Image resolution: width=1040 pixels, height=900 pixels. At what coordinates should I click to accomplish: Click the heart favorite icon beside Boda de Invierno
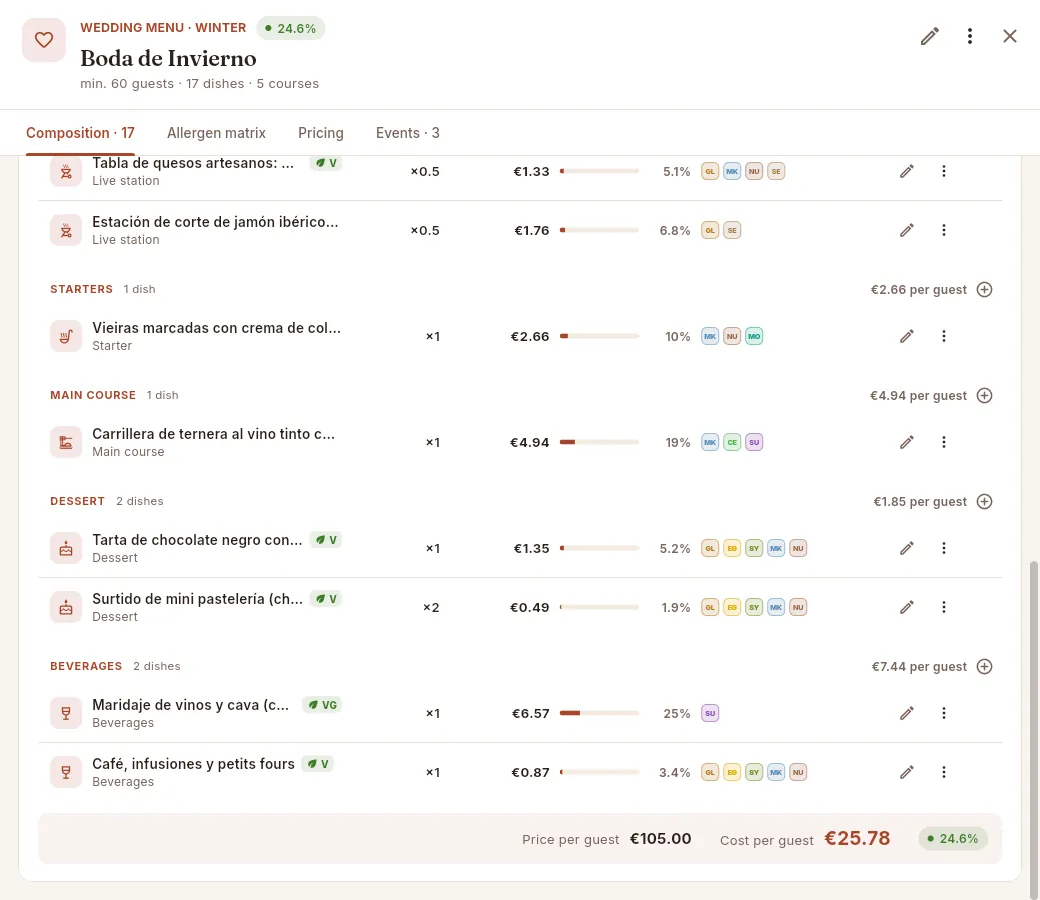[44, 40]
